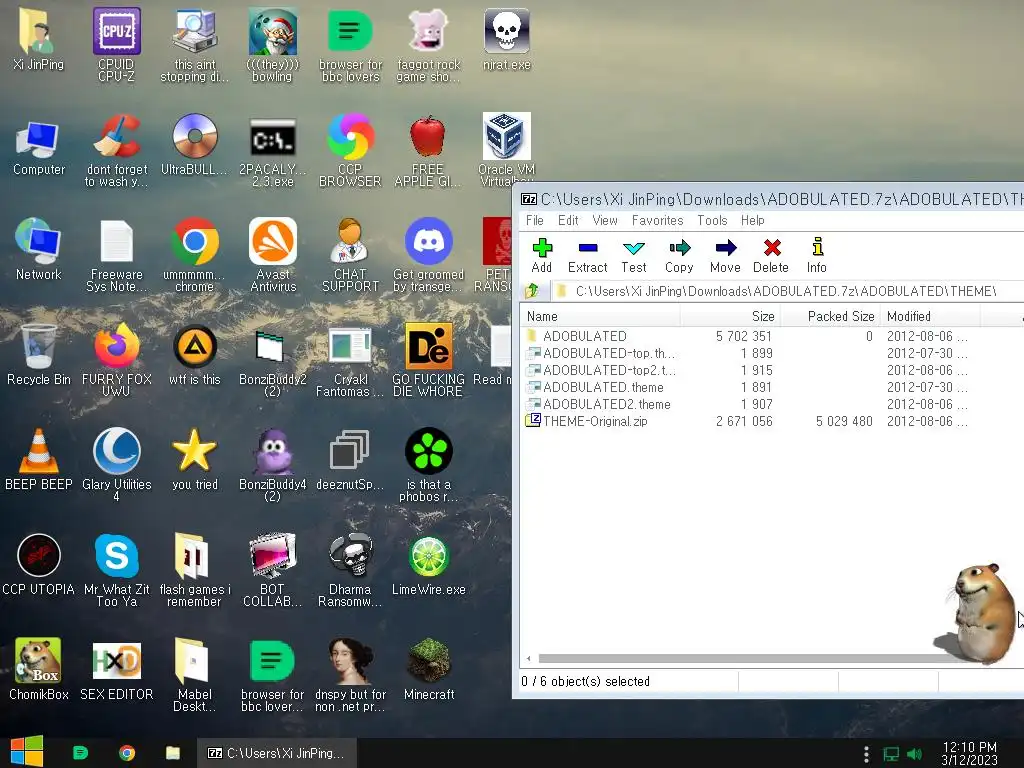Select the FREE APPLE GI... icon

coord(428,152)
